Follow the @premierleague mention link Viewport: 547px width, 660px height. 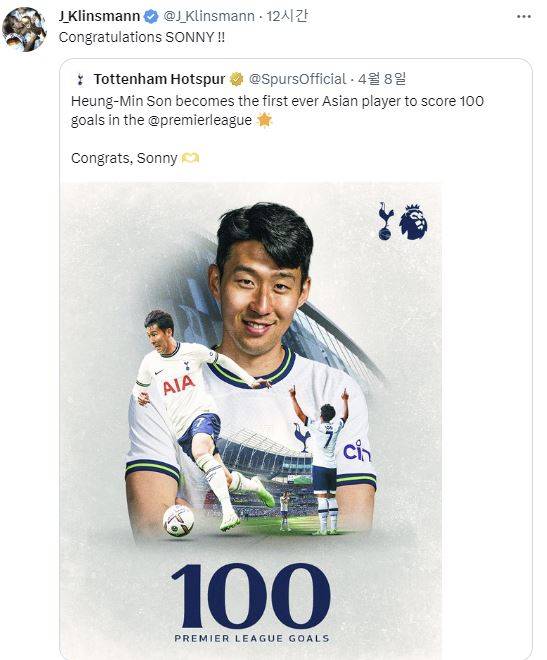[x=200, y=120]
